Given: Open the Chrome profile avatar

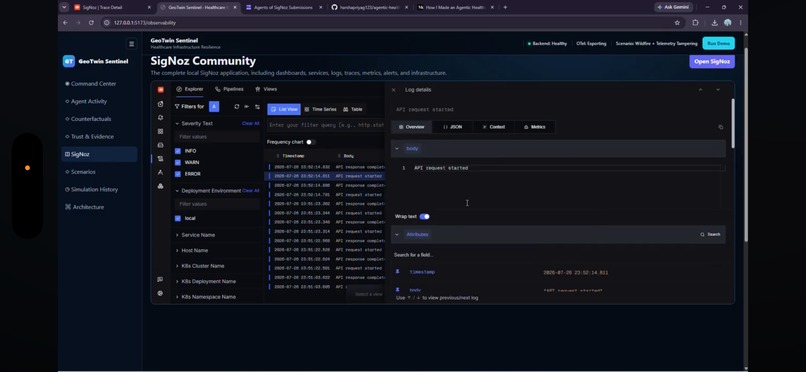Looking at the screenshot, I should (x=727, y=23).
